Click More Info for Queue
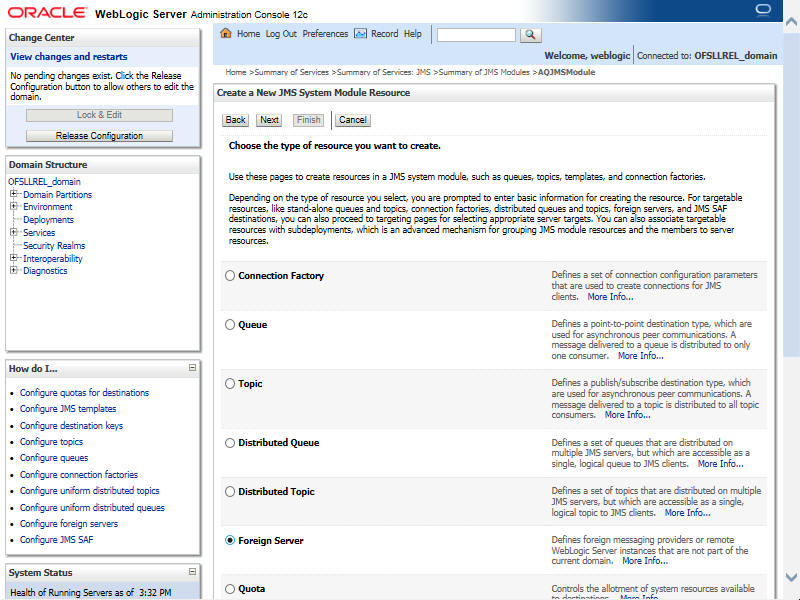Screen dimensions: 800x600 point(641,356)
